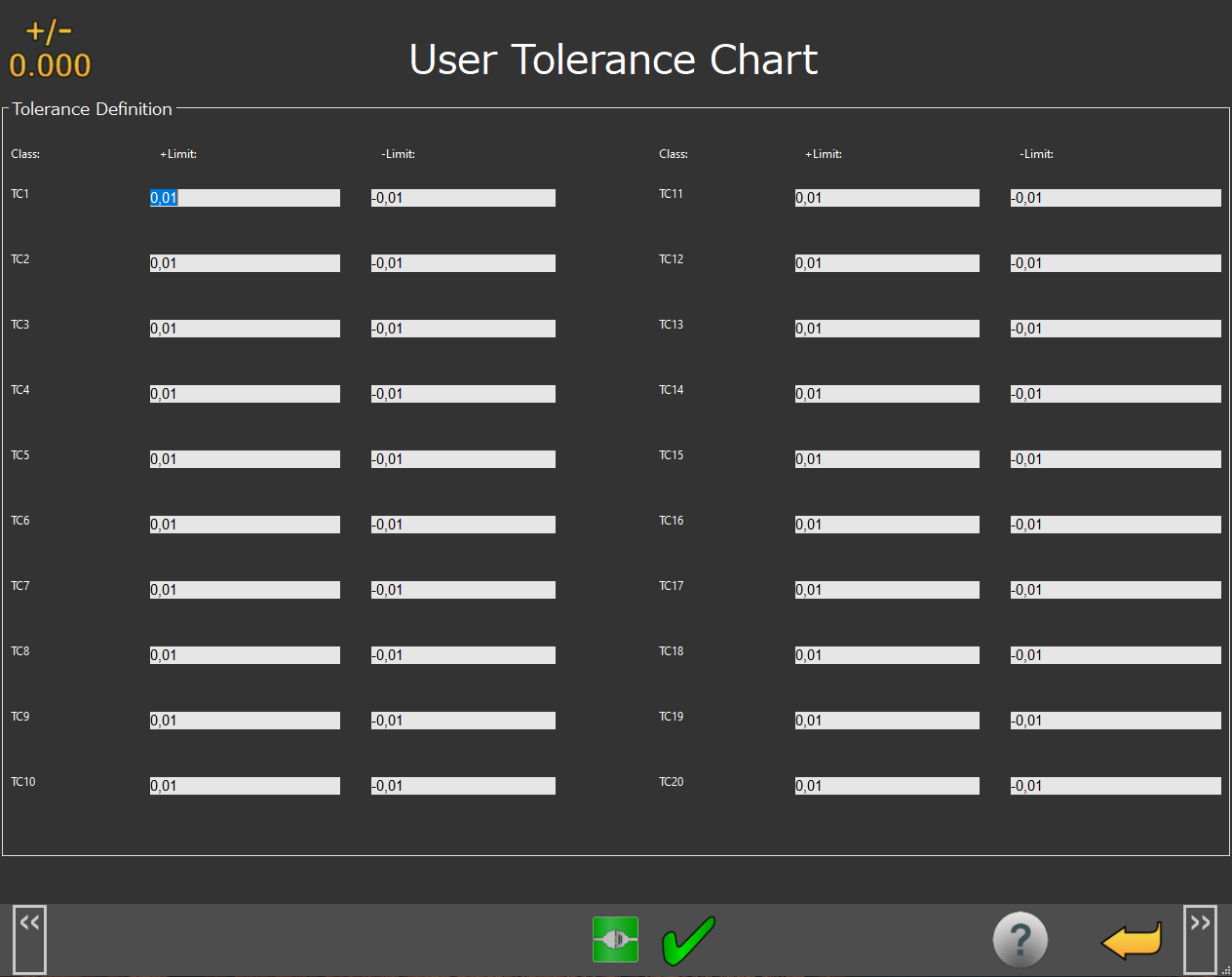This screenshot has height=977, width=1232.
Task: Click the green checkmark confirm icon
Action: 688,940
